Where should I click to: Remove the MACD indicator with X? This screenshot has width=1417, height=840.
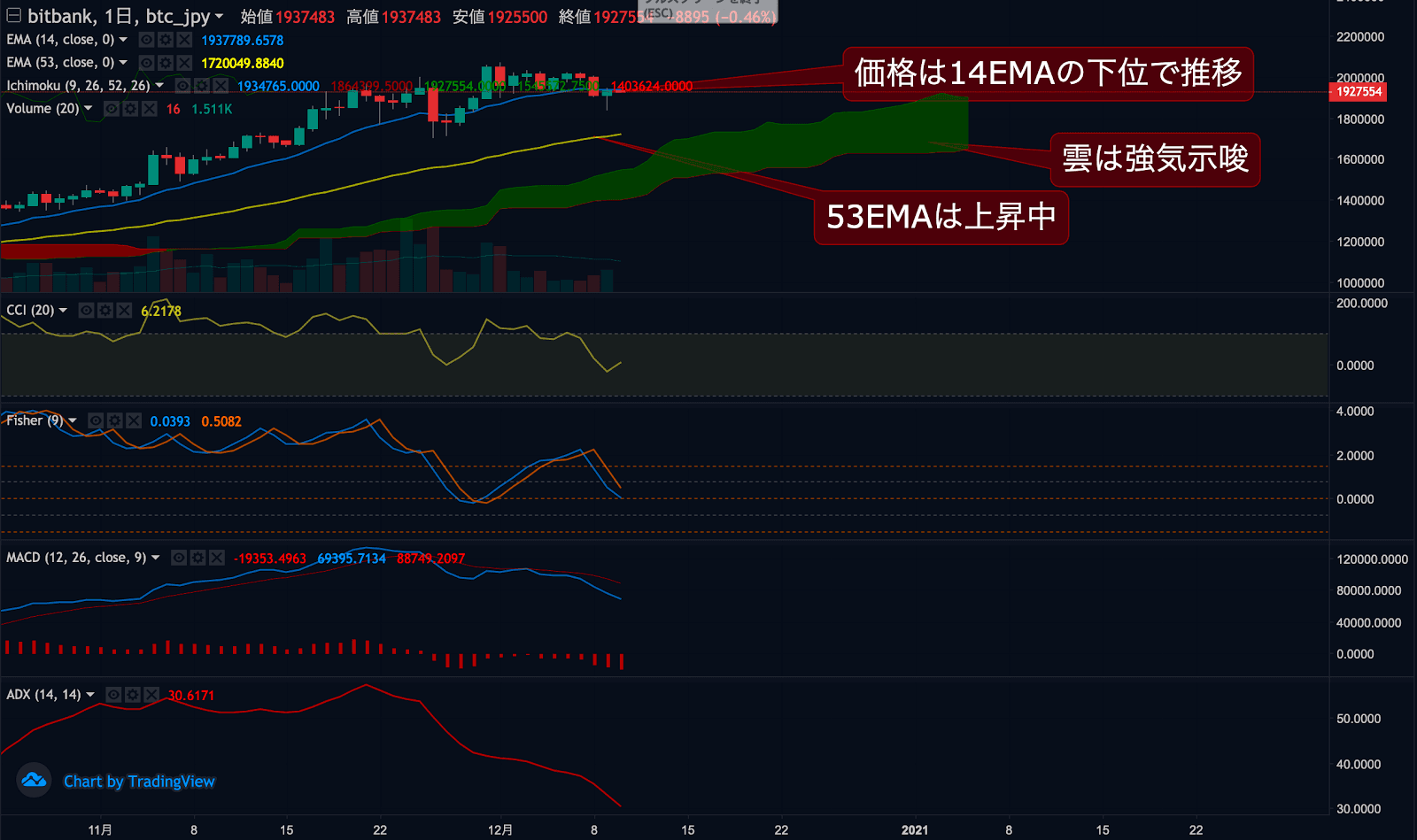click(x=217, y=558)
